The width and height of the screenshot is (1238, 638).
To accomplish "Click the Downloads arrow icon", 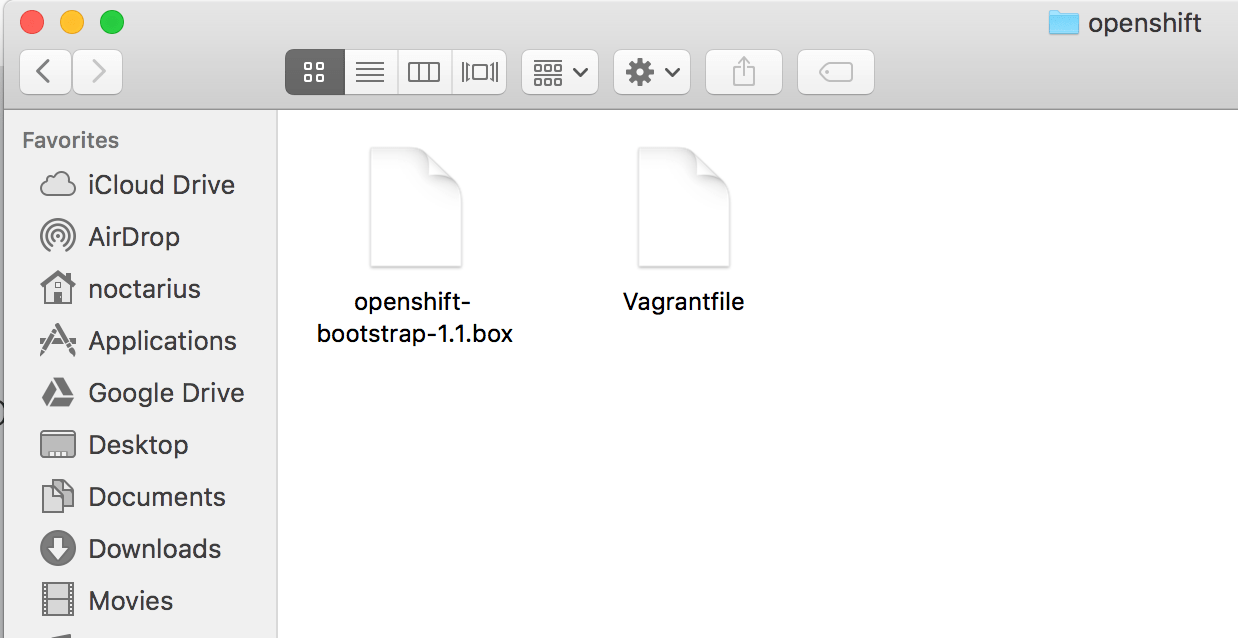I will [58, 549].
